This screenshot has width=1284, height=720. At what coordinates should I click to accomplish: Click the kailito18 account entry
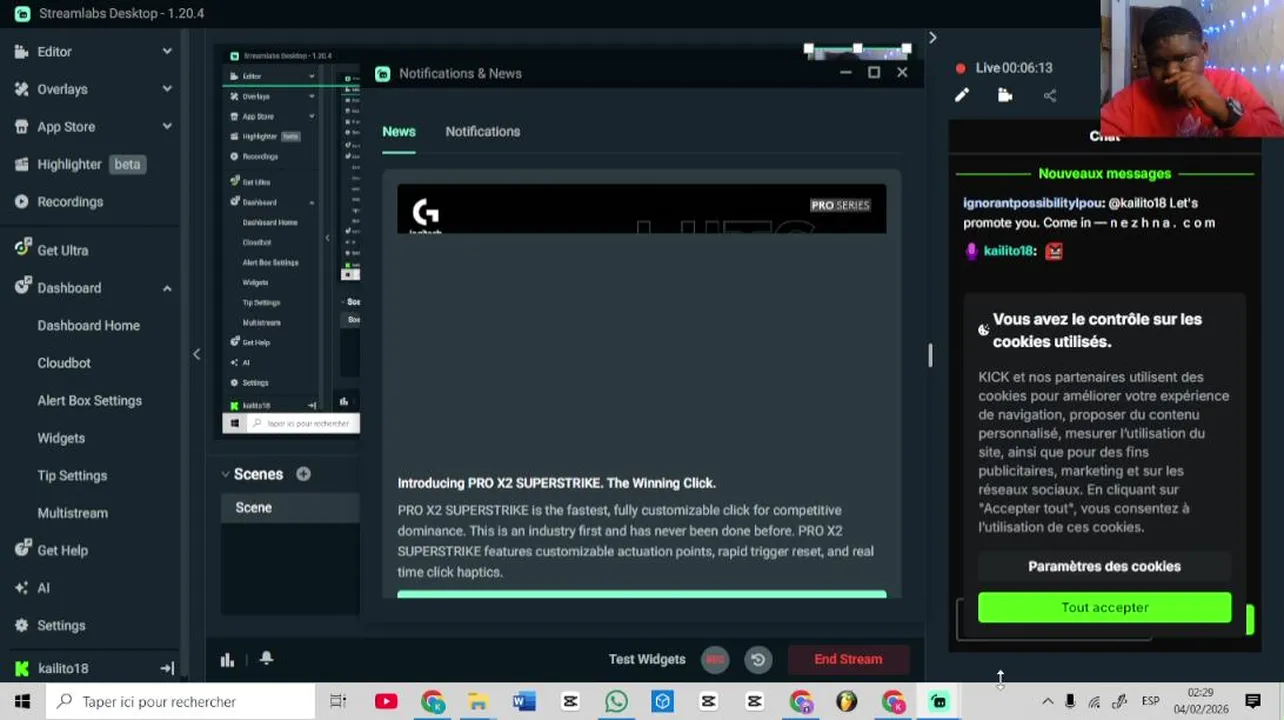point(62,668)
